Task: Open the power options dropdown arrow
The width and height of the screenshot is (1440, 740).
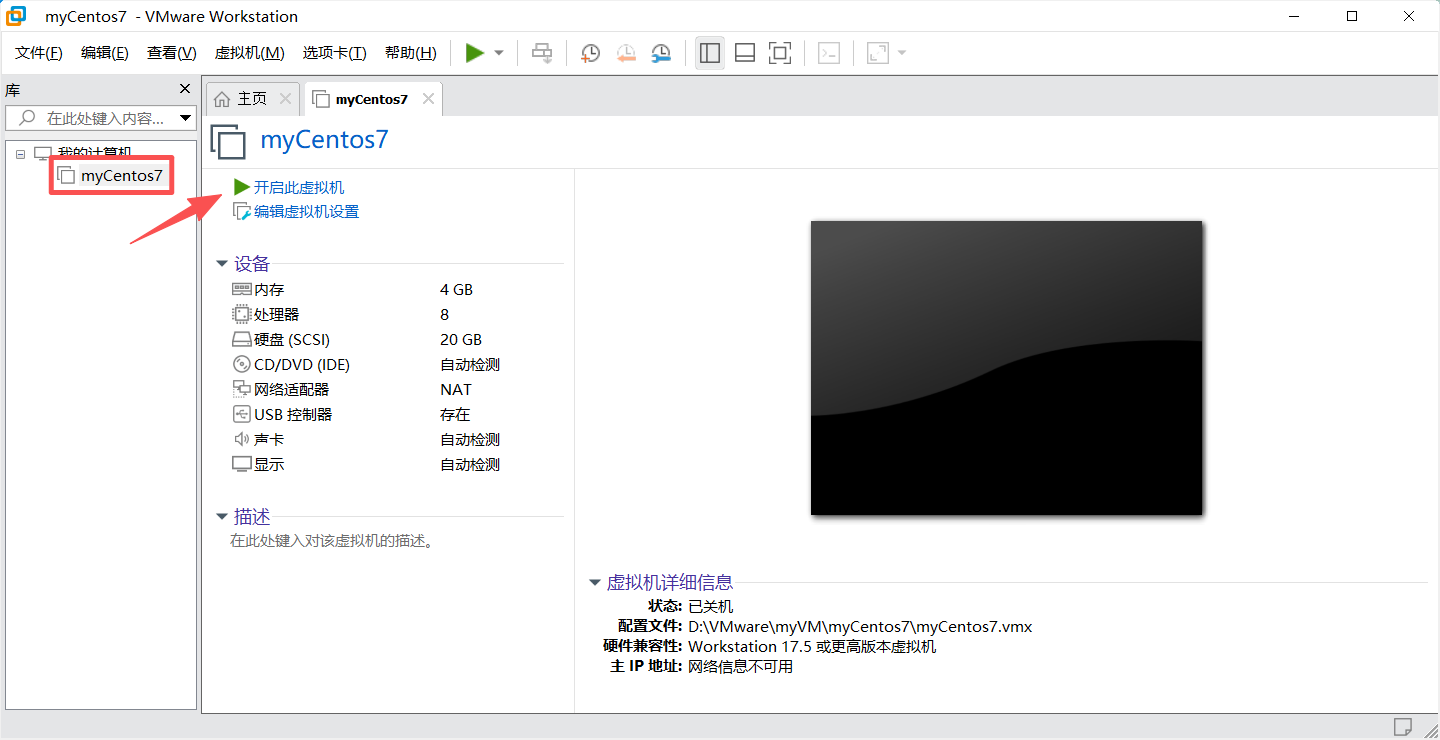Action: 499,53
